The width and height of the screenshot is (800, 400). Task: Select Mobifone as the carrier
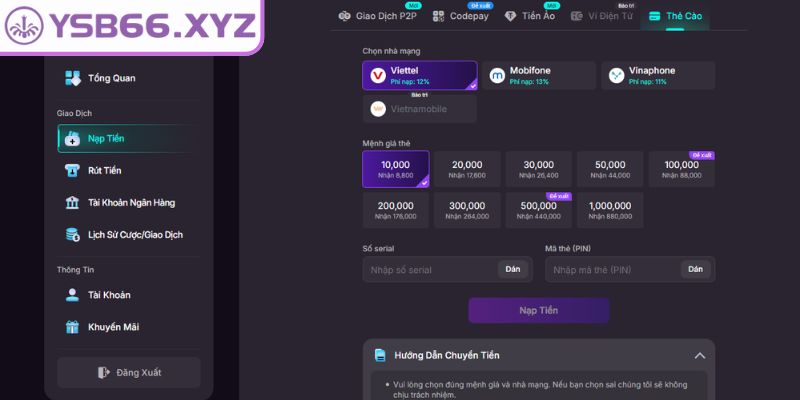[x=539, y=76]
